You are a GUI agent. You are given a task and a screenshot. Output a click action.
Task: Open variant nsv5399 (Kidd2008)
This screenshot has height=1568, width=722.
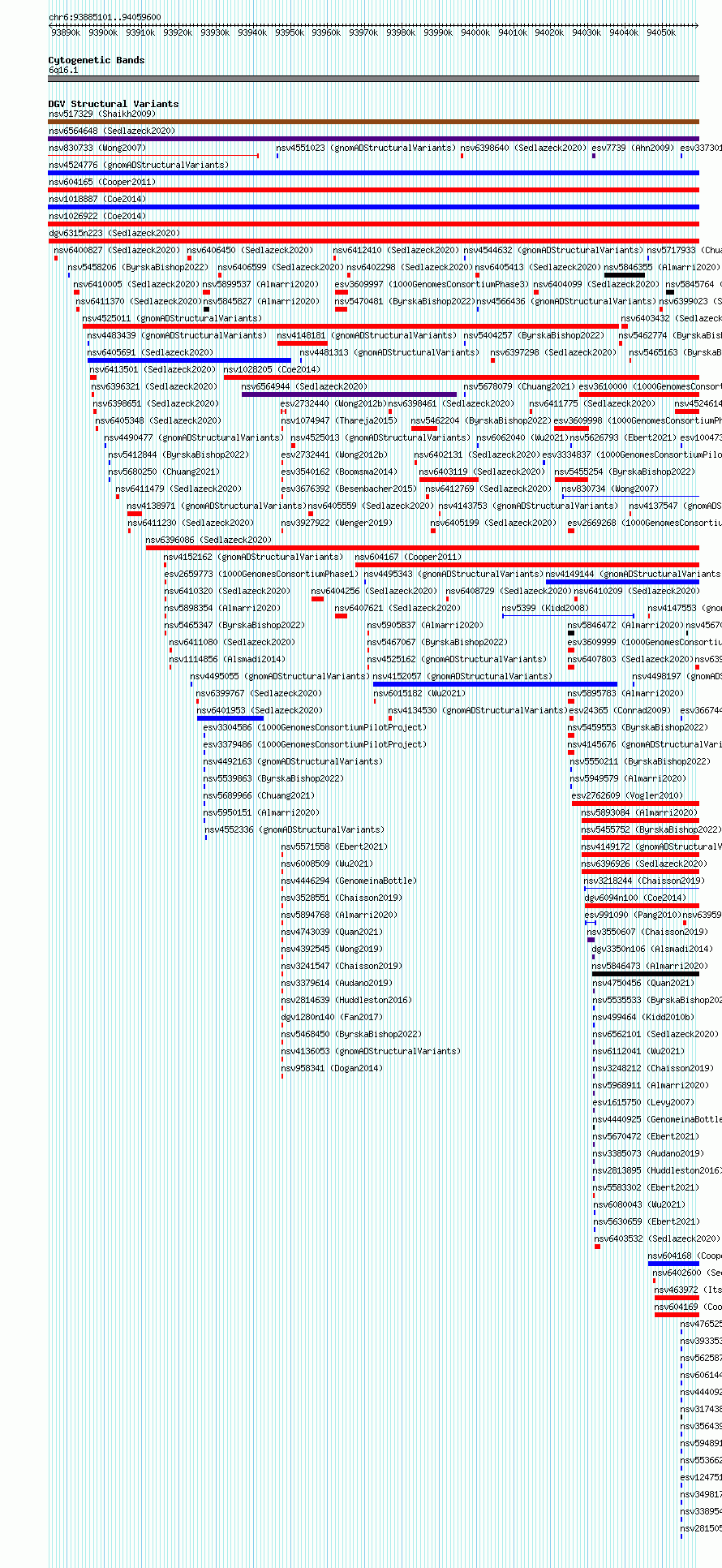pos(545,609)
